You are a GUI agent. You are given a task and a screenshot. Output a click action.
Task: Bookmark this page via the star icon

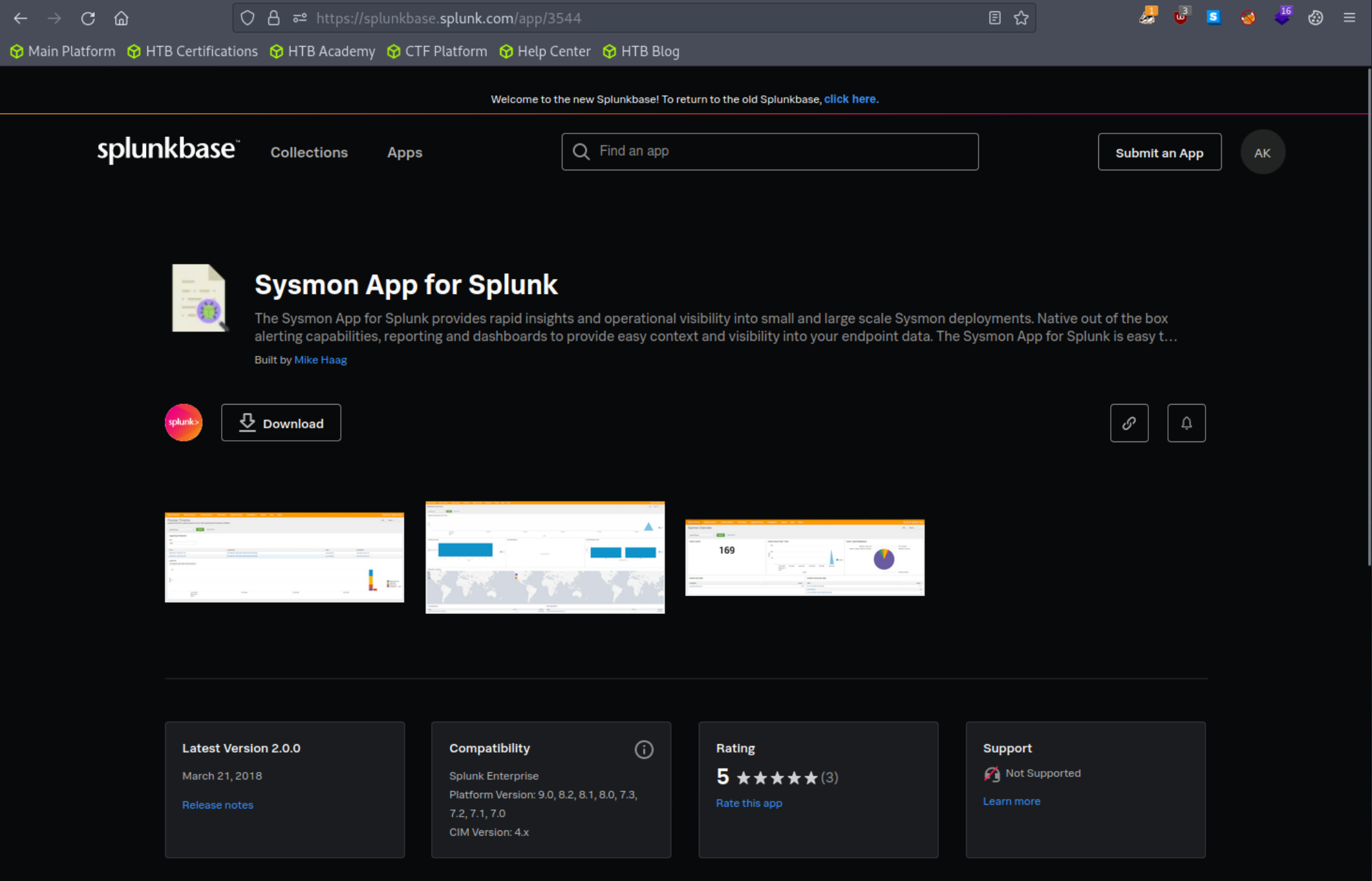(1021, 18)
